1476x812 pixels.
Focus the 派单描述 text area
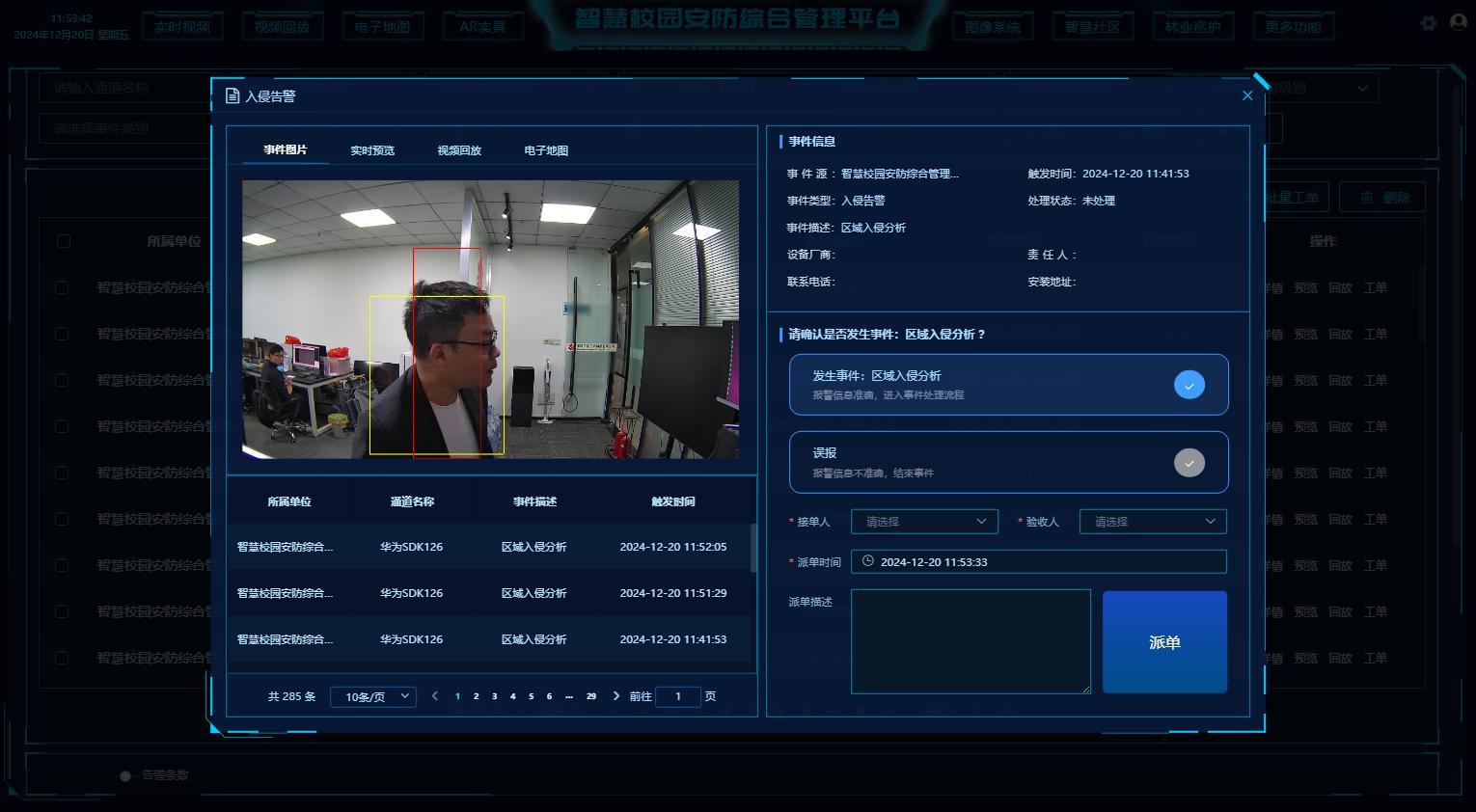coord(970,641)
